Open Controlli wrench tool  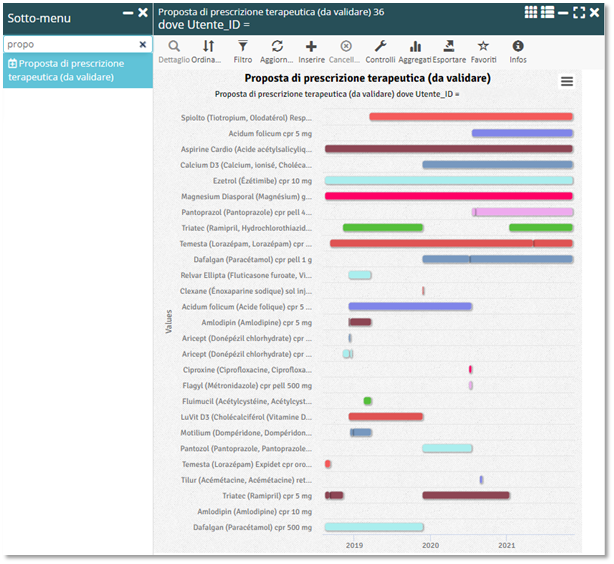click(380, 47)
